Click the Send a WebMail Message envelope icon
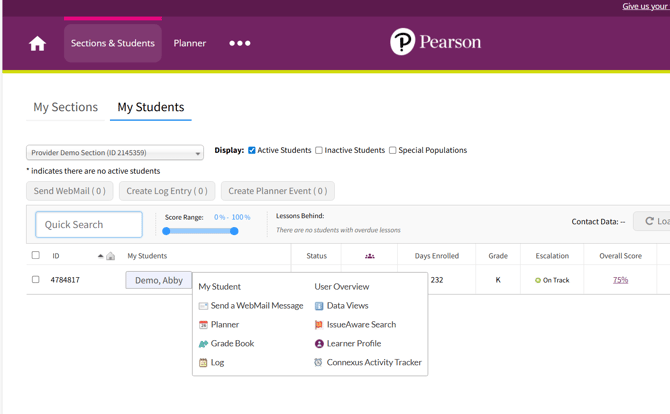The width and height of the screenshot is (670, 414). point(203,306)
